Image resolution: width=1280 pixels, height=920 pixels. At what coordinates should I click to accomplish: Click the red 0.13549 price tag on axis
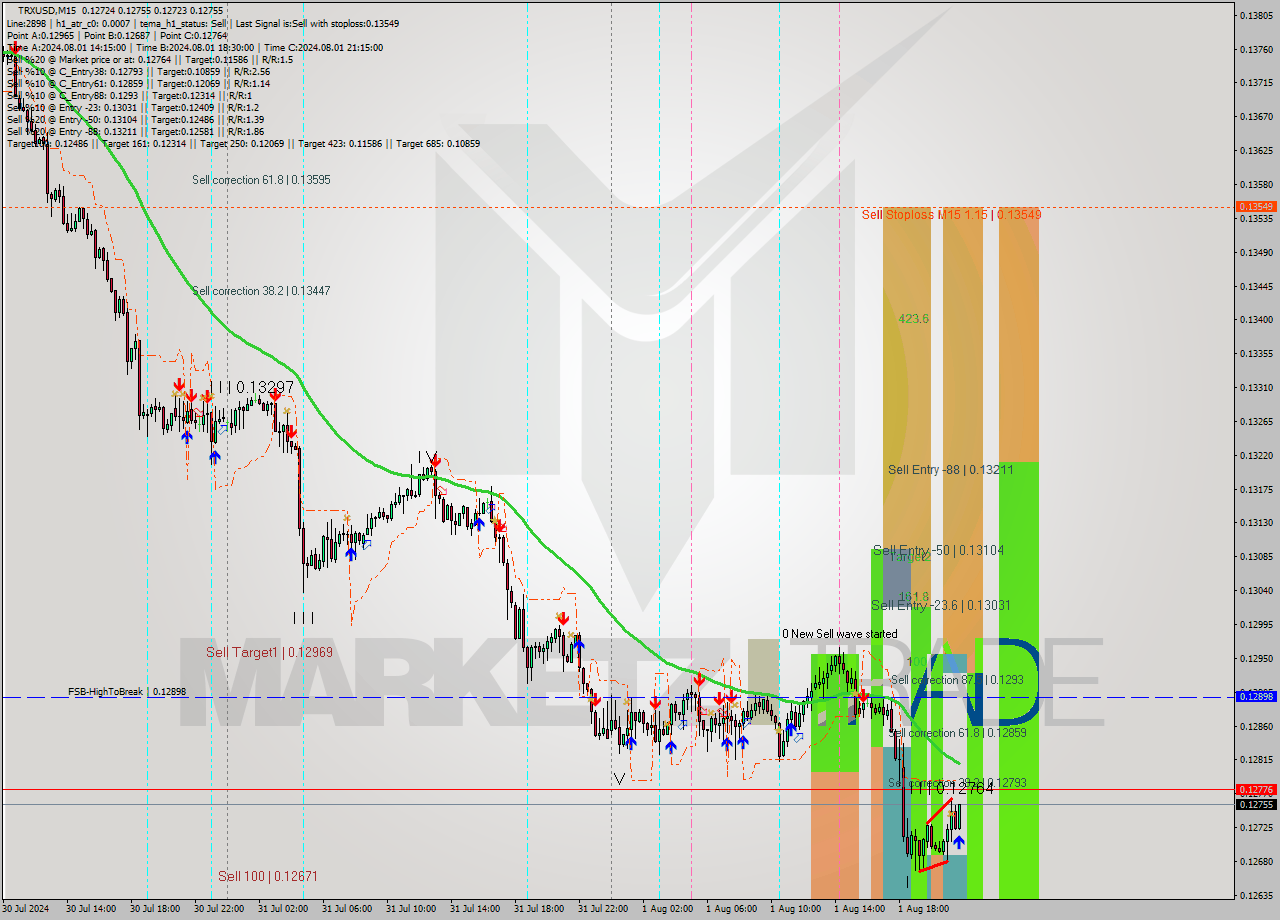pos(1255,206)
